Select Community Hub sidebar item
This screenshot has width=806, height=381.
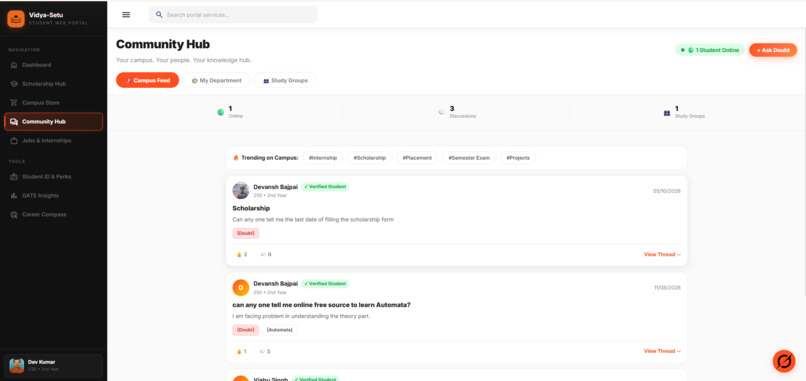tap(53, 122)
